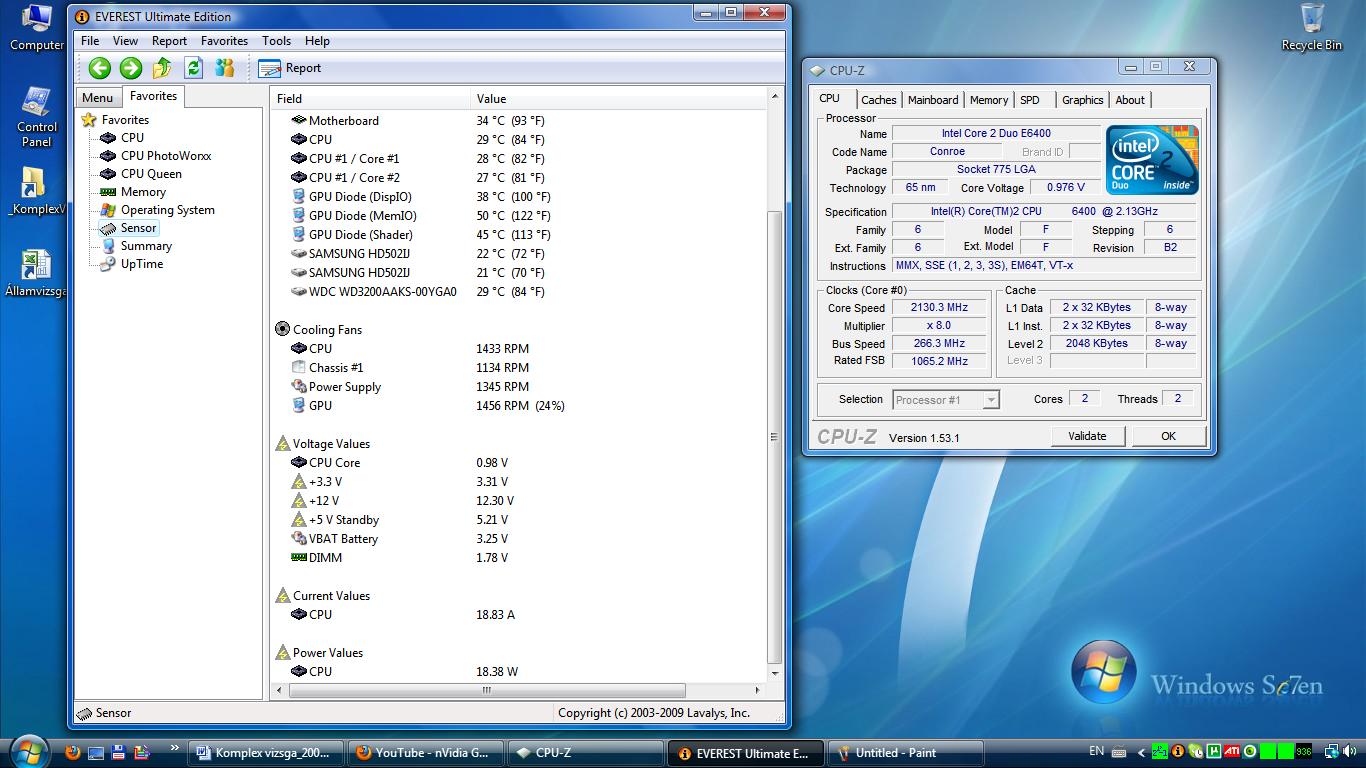The width and height of the screenshot is (1366, 768).
Task: Select the Favorites root with star icon
Action: point(115,120)
